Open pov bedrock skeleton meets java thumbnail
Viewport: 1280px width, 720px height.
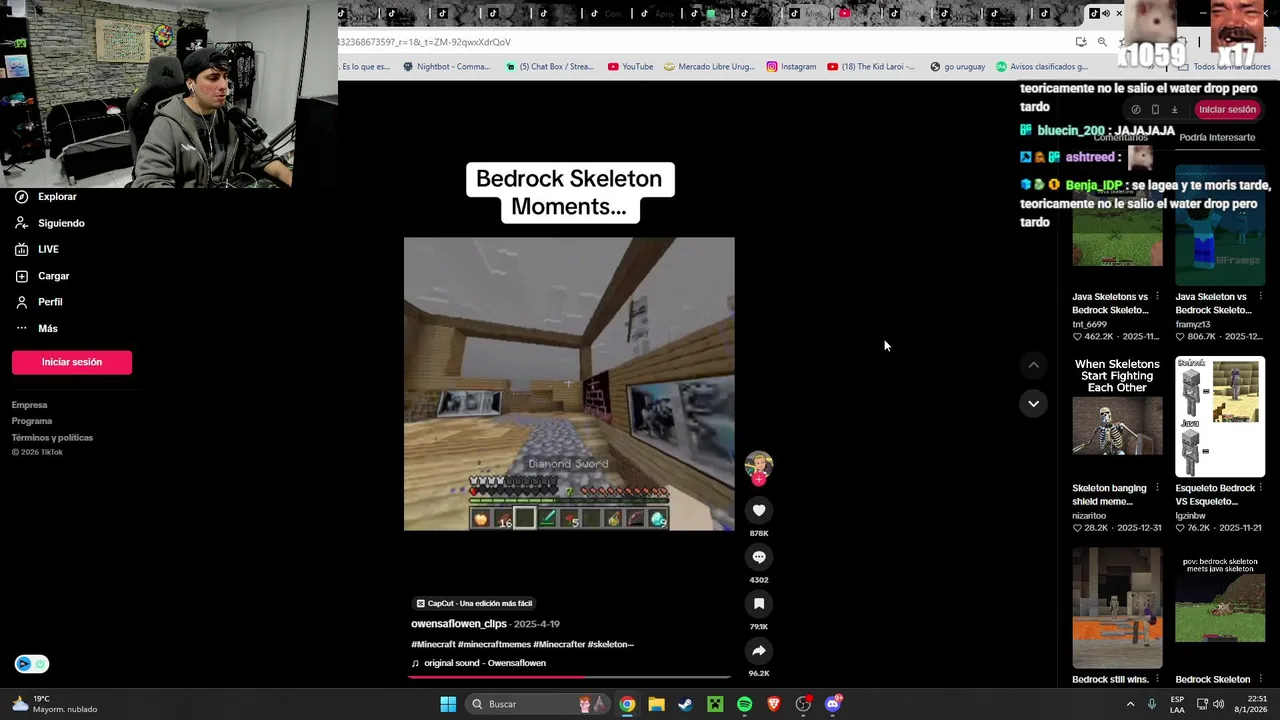[1220, 608]
